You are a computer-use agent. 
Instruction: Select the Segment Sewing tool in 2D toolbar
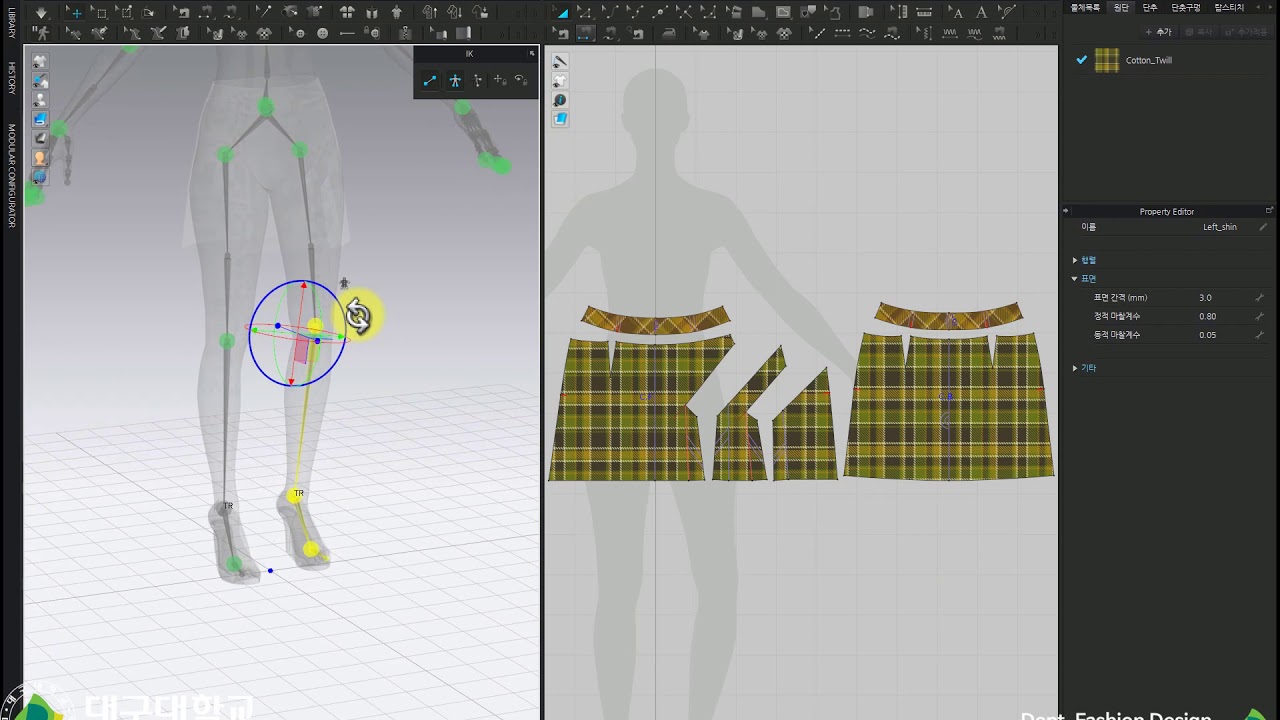click(x=585, y=33)
